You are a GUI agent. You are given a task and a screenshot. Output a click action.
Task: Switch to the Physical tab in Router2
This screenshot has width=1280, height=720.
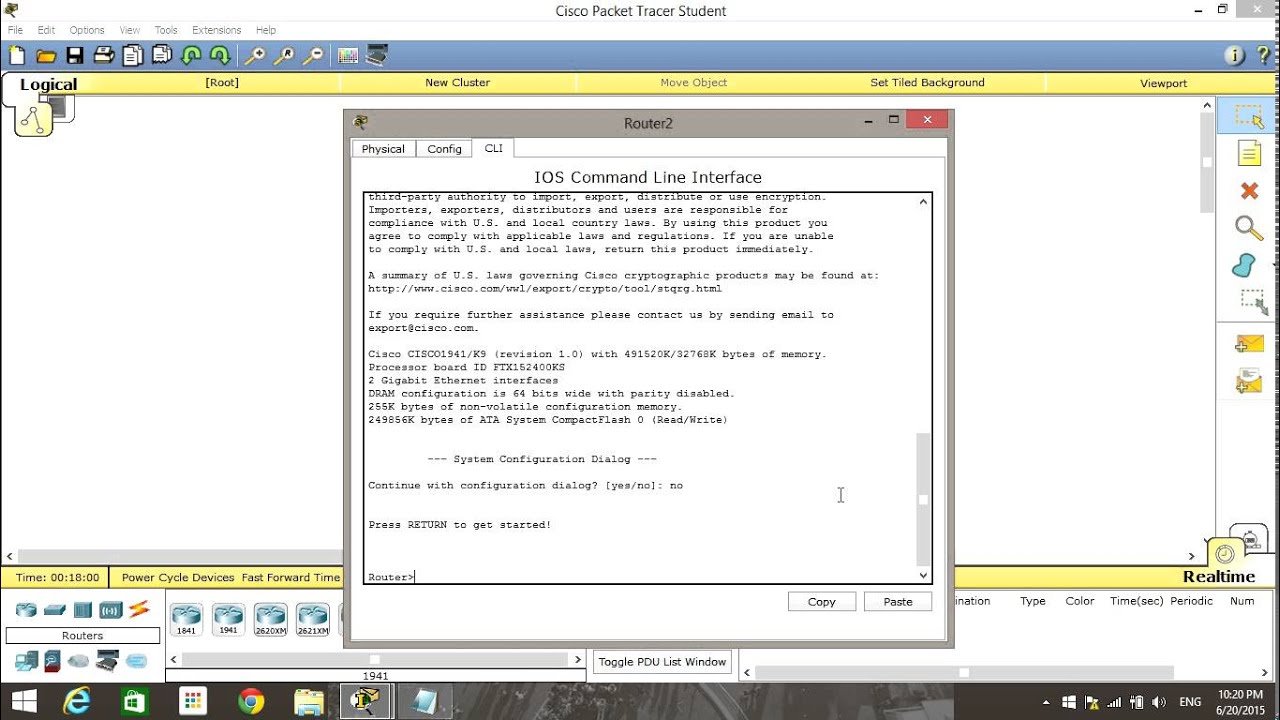pos(383,149)
